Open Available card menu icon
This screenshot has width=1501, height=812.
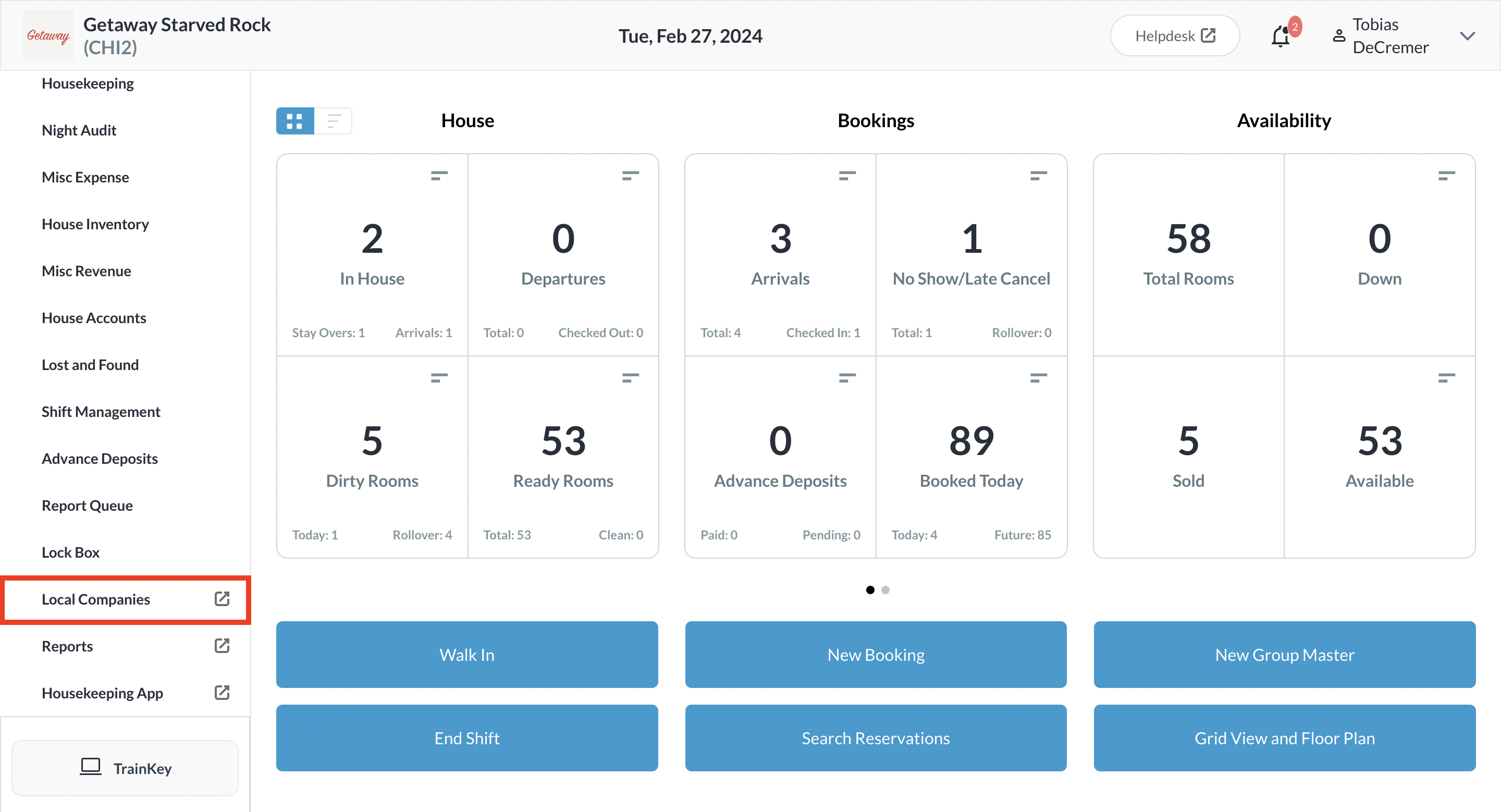[x=1446, y=378]
